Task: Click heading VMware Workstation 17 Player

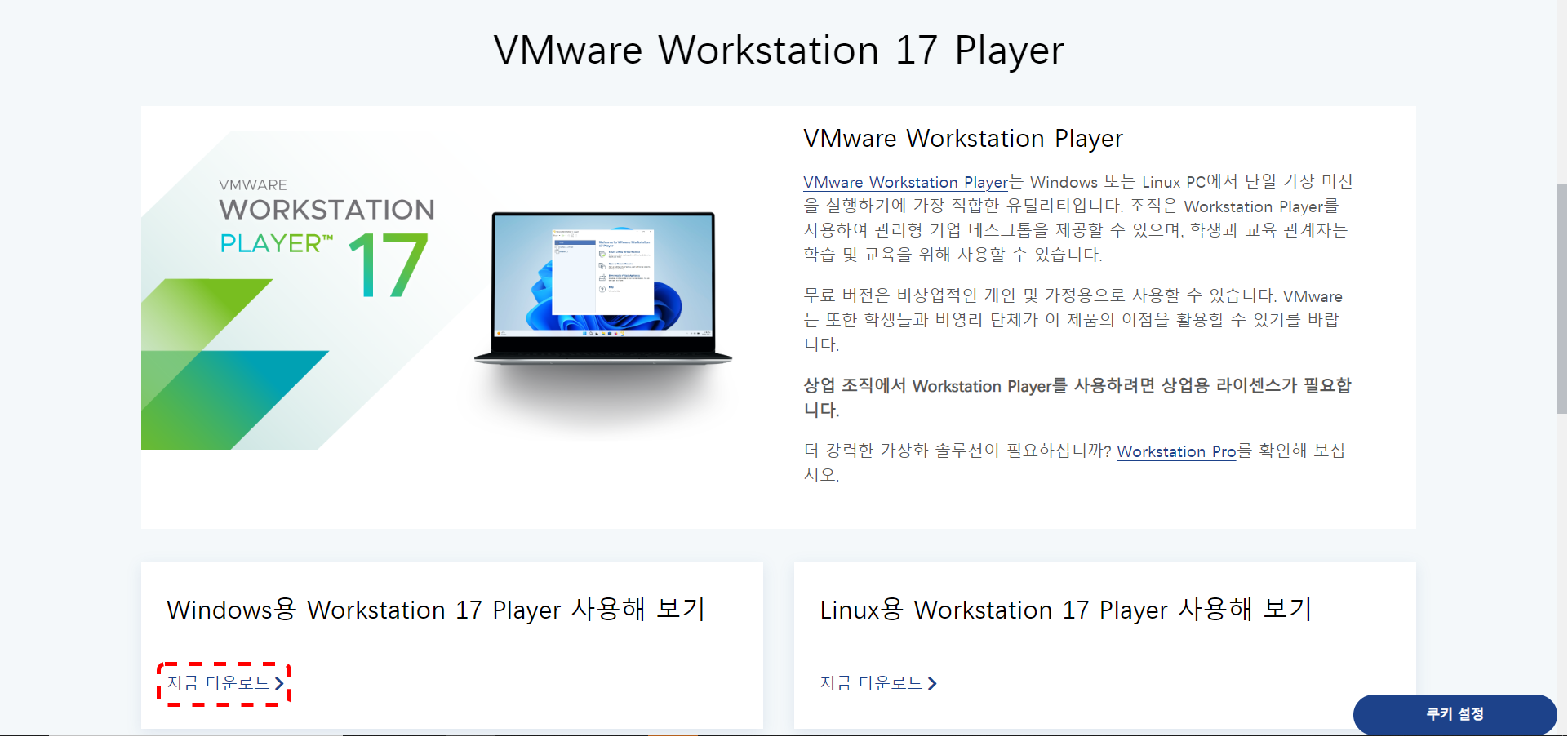Action: (779, 50)
